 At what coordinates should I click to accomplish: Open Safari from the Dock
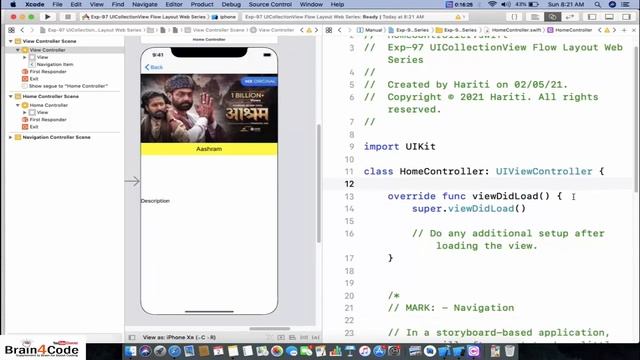coord(175,351)
